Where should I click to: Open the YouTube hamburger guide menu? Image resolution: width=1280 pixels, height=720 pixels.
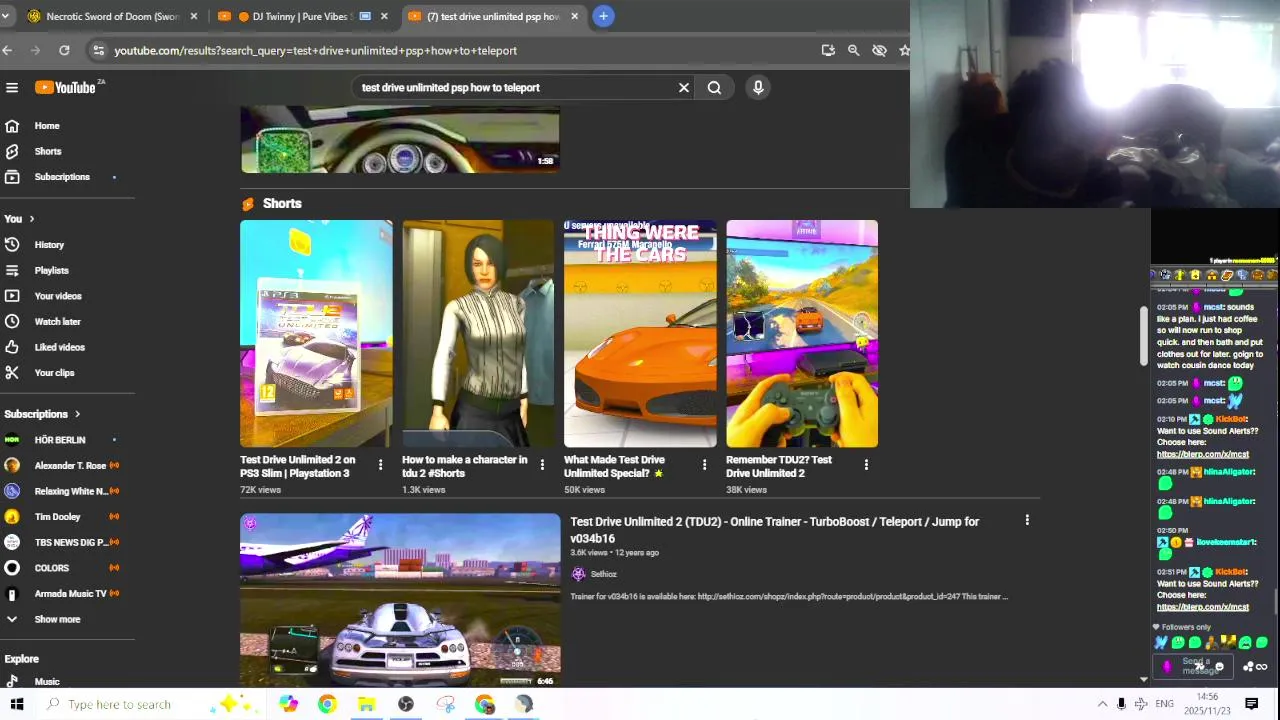click(x=12, y=88)
